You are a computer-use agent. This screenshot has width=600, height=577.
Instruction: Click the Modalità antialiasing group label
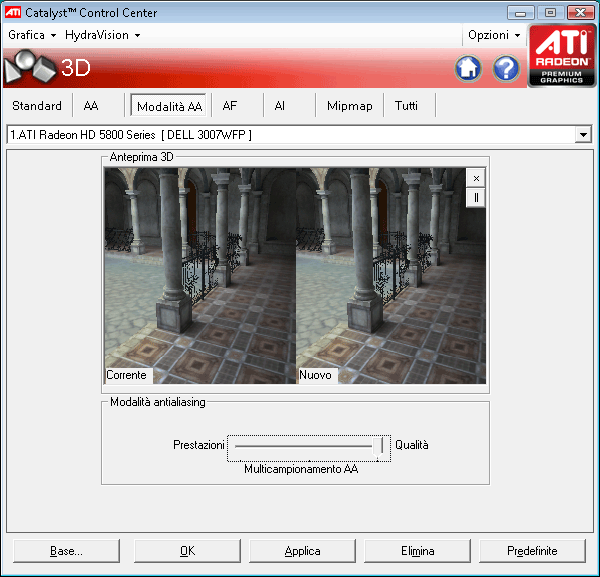158,402
